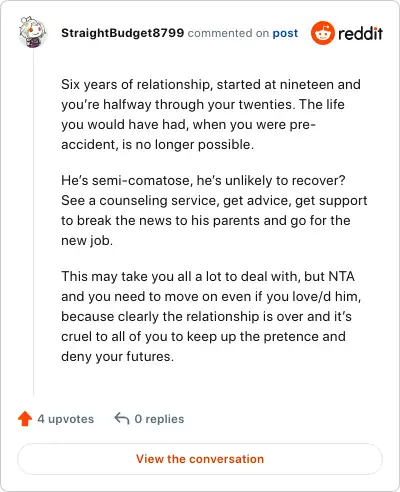This screenshot has height=492, width=400.
Task: Click the words "new job."
Action: (x=87, y=241)
